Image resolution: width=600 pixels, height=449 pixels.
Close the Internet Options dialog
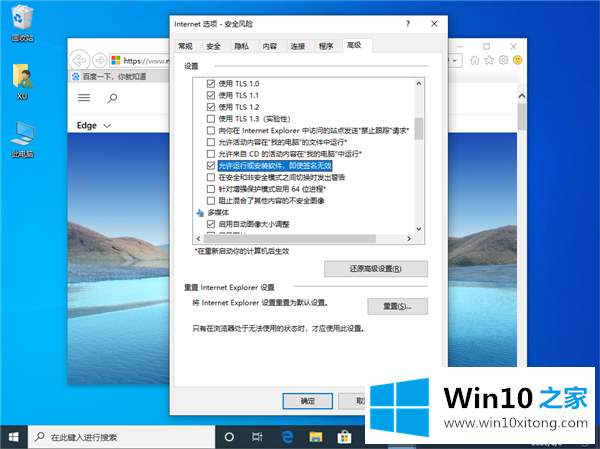434,24
